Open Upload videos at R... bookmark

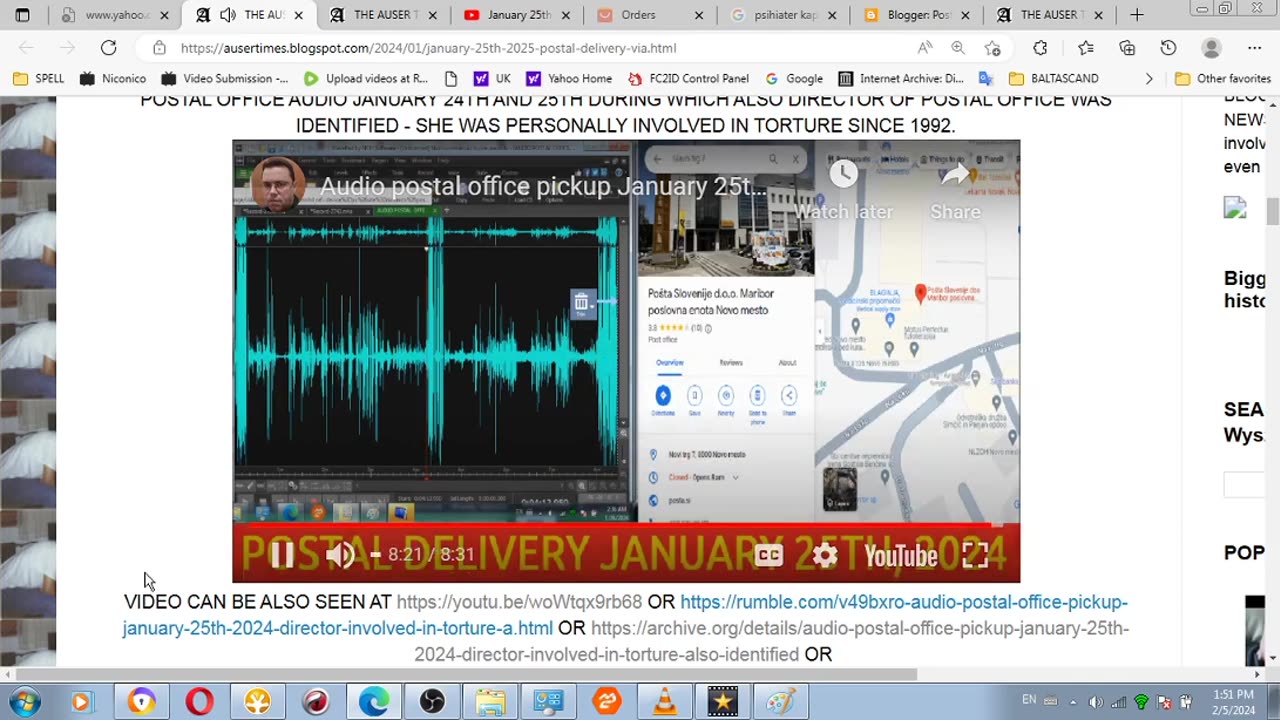click(366, 78)
